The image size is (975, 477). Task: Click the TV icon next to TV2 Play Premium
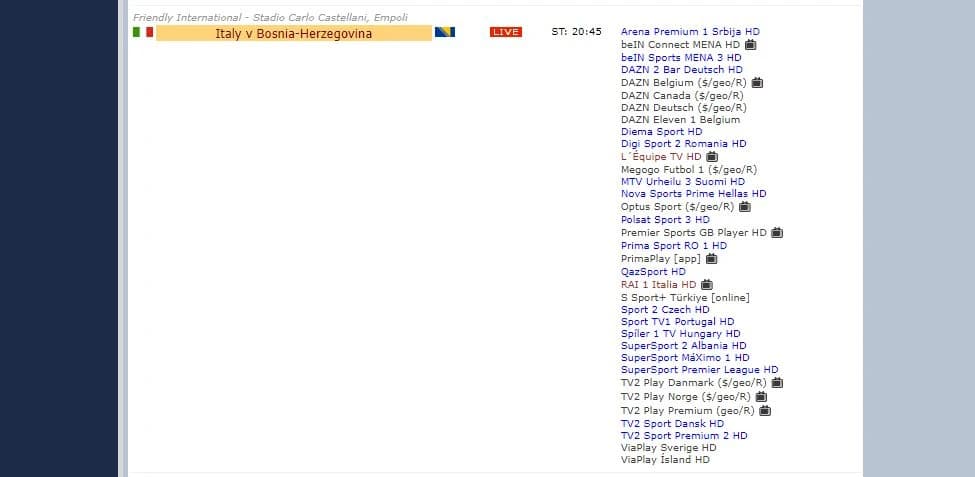click(765, 411)
